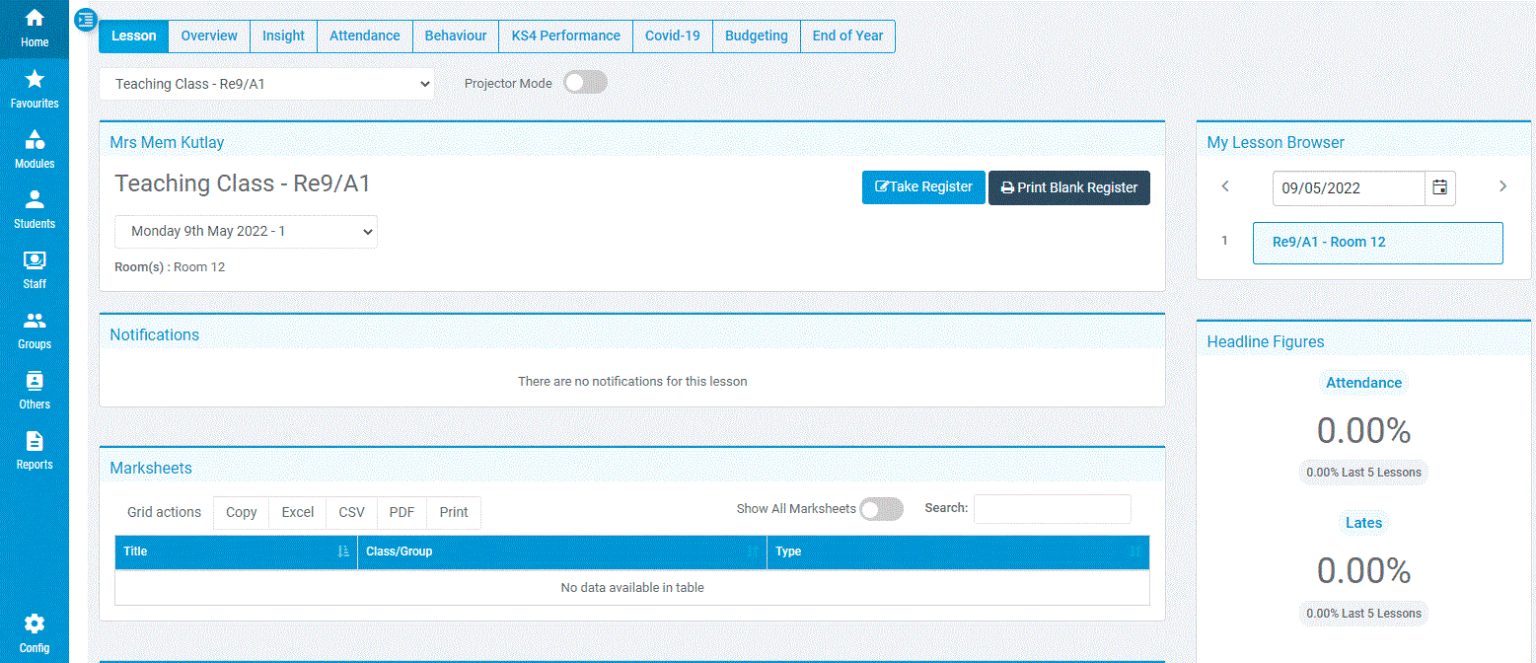Click the Take Register button
Screen dimensions: 1536x663
pos(923,187)
